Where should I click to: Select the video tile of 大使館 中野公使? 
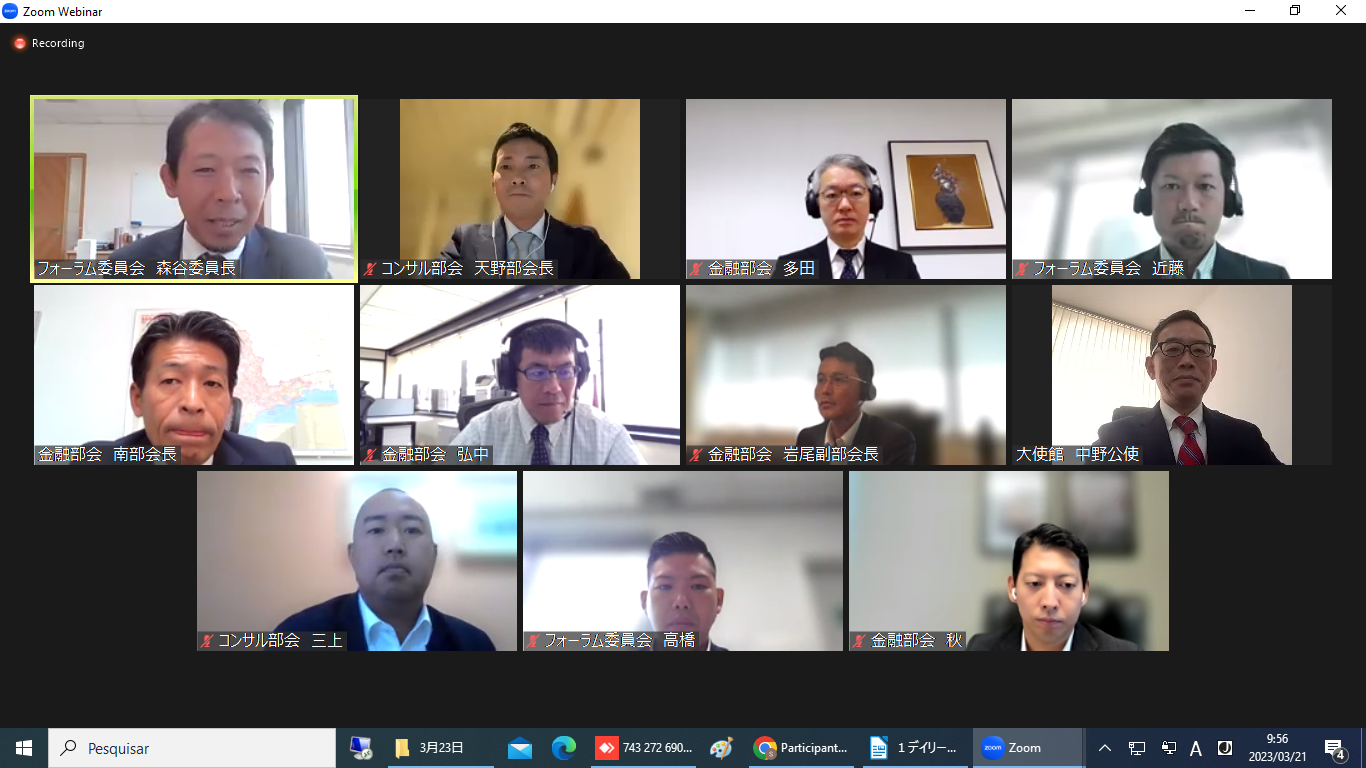[1171, 375]
